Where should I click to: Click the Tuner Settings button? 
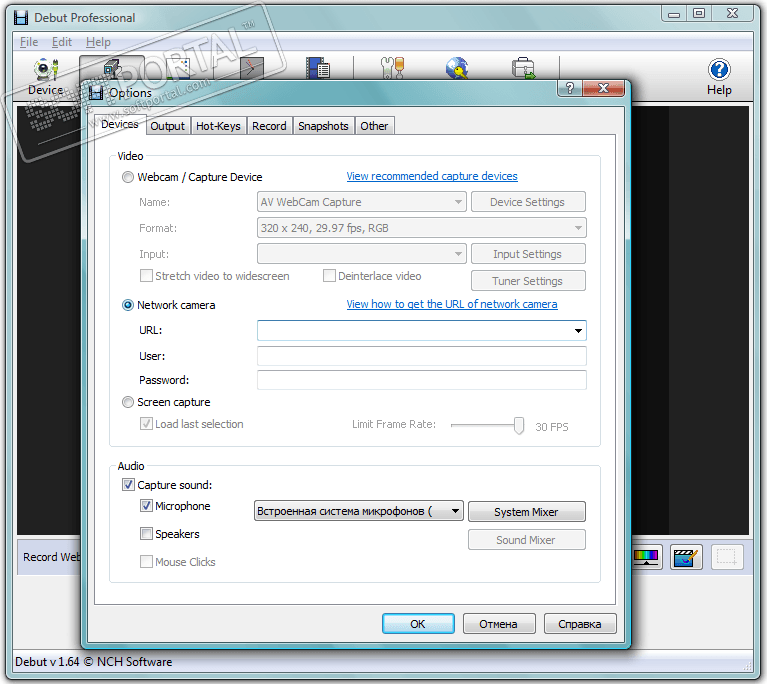(x=528, y=281)
